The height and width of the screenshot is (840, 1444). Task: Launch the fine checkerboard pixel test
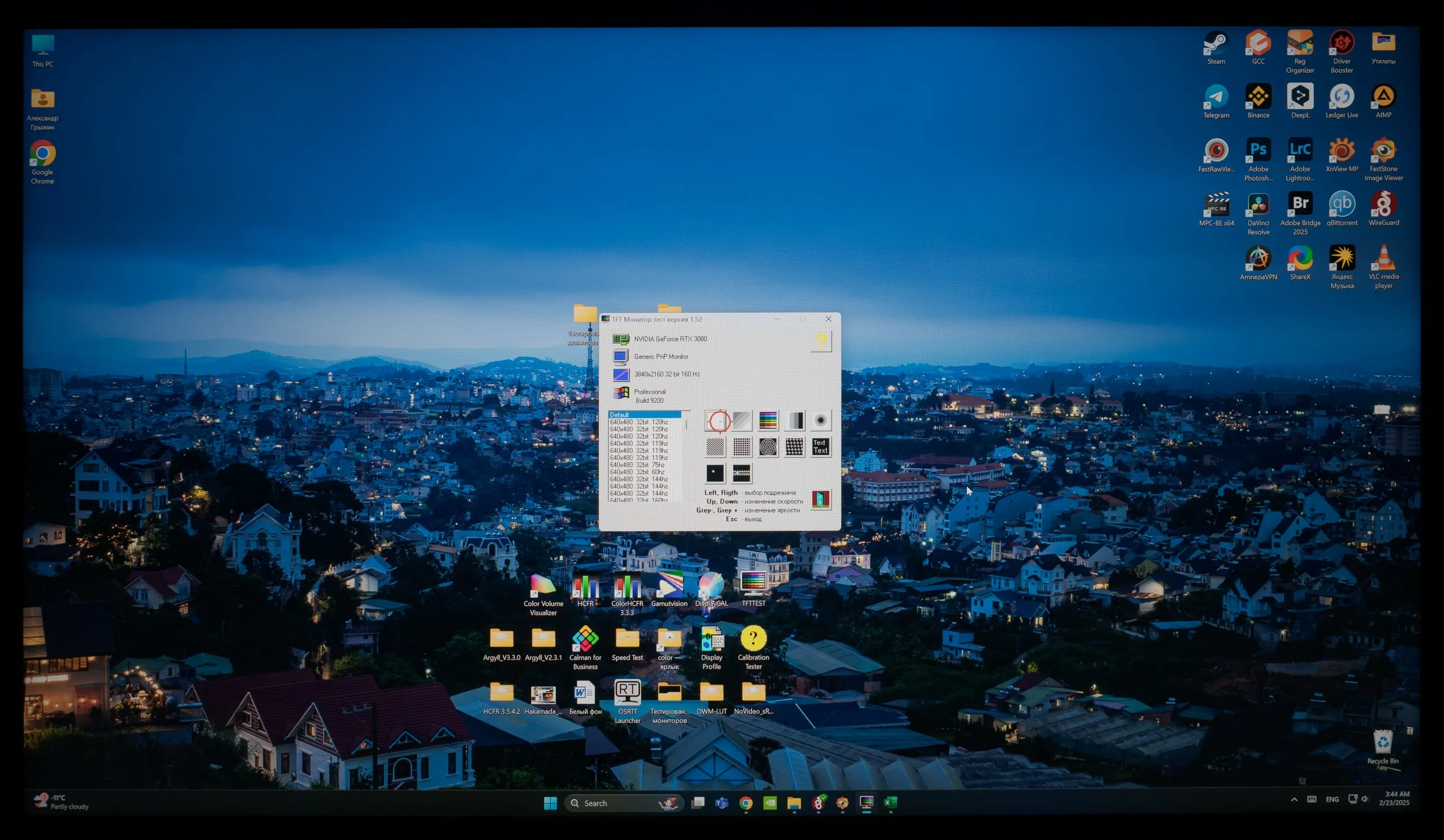point(714,447)
